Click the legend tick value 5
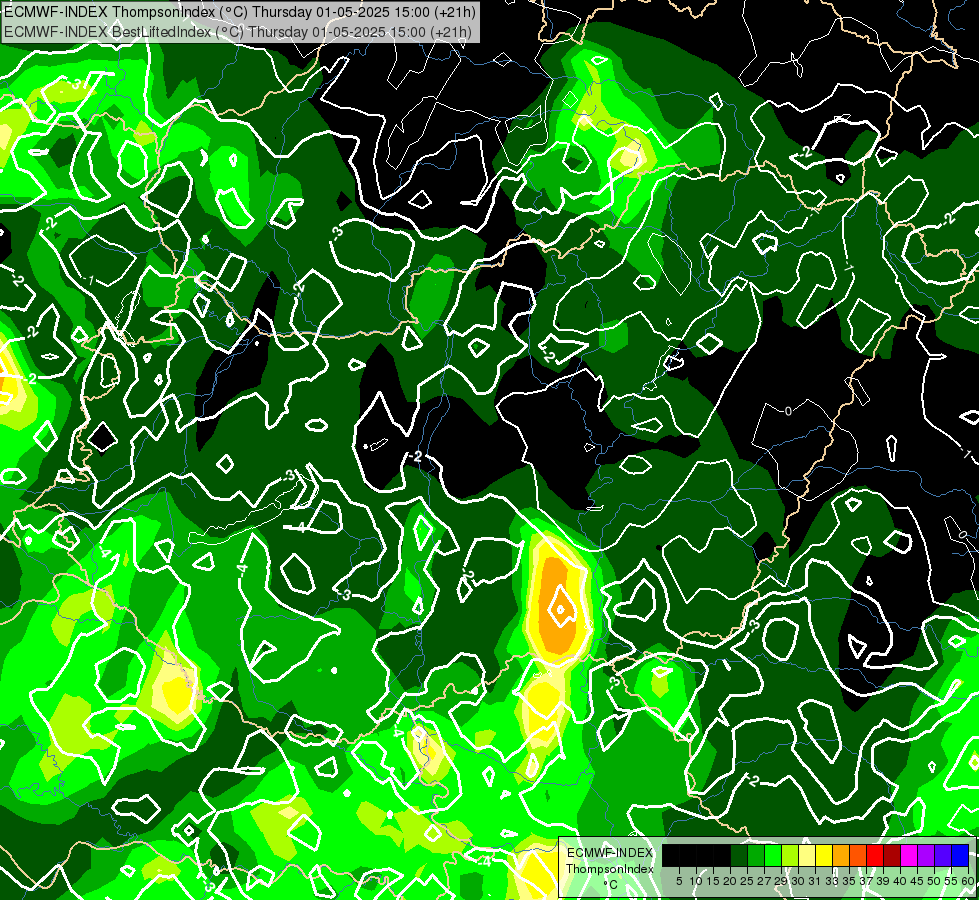This screenshot has width=979, height=900. (679, 881)
